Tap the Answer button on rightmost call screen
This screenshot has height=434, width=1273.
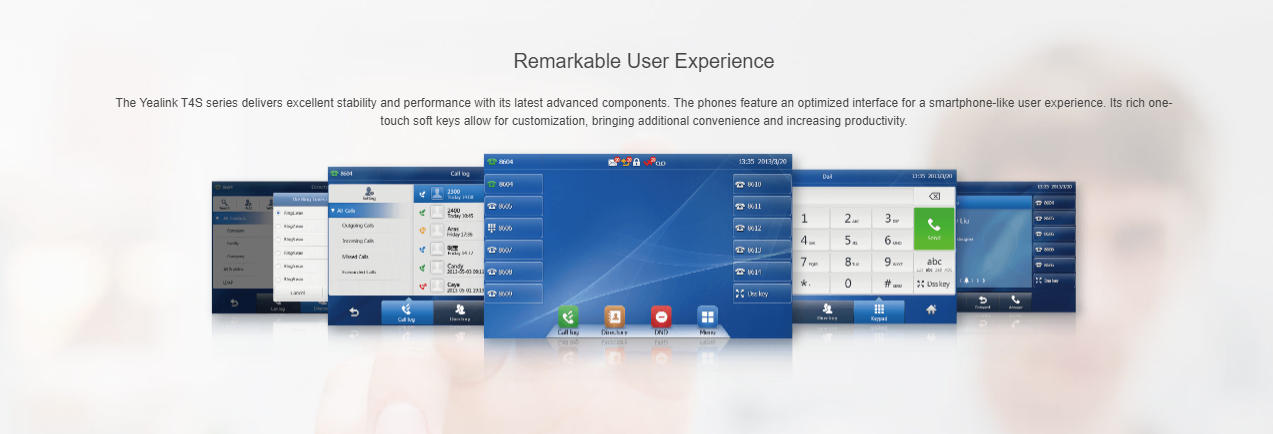[1016, 301]
